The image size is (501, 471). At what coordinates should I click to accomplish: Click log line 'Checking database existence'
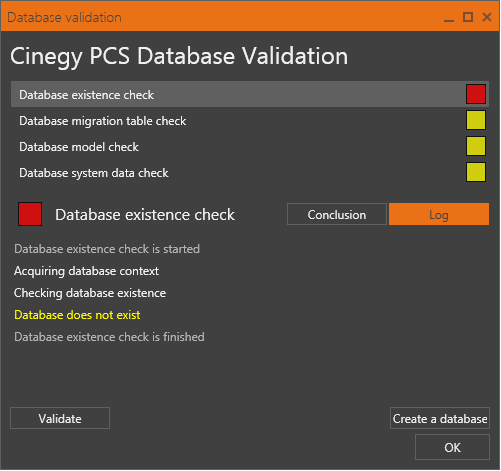[x=90, y=293]
